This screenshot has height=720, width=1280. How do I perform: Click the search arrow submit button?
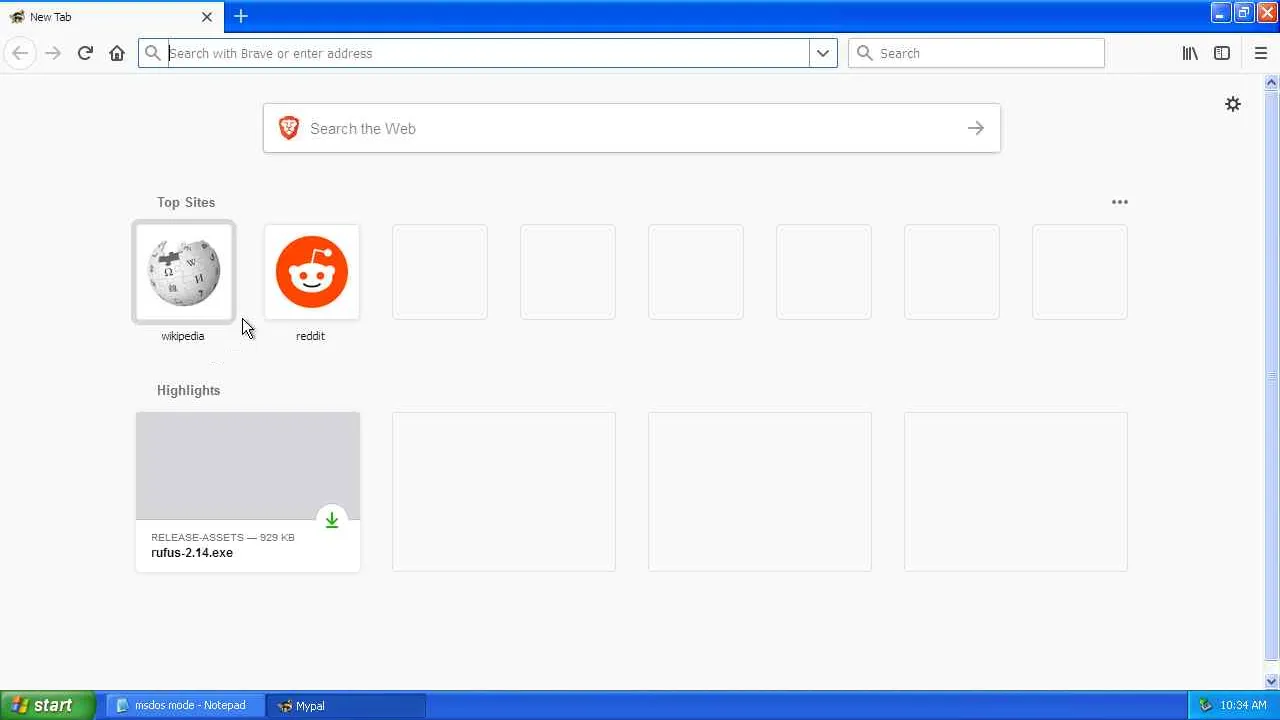click(976, 128)
